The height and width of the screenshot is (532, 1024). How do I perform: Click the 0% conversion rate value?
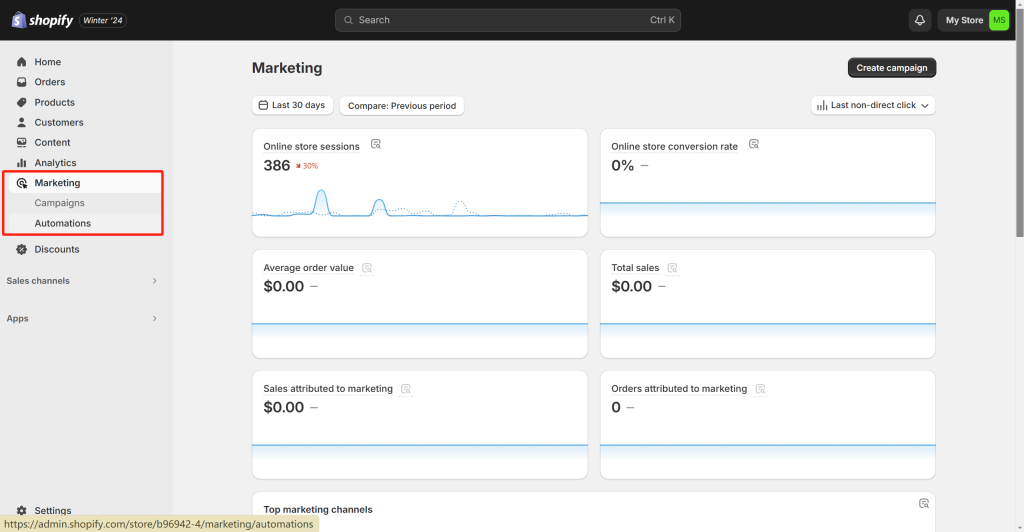point(622,166)
